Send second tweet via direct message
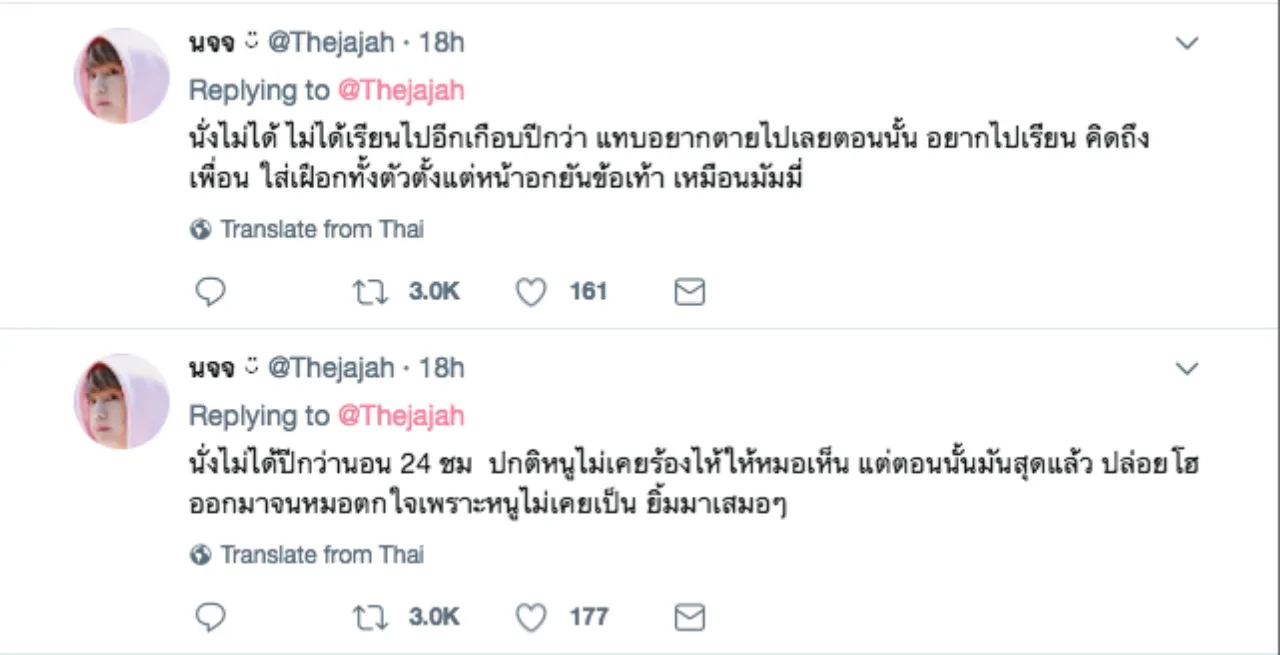1280x655 pixels. (690, 617)
